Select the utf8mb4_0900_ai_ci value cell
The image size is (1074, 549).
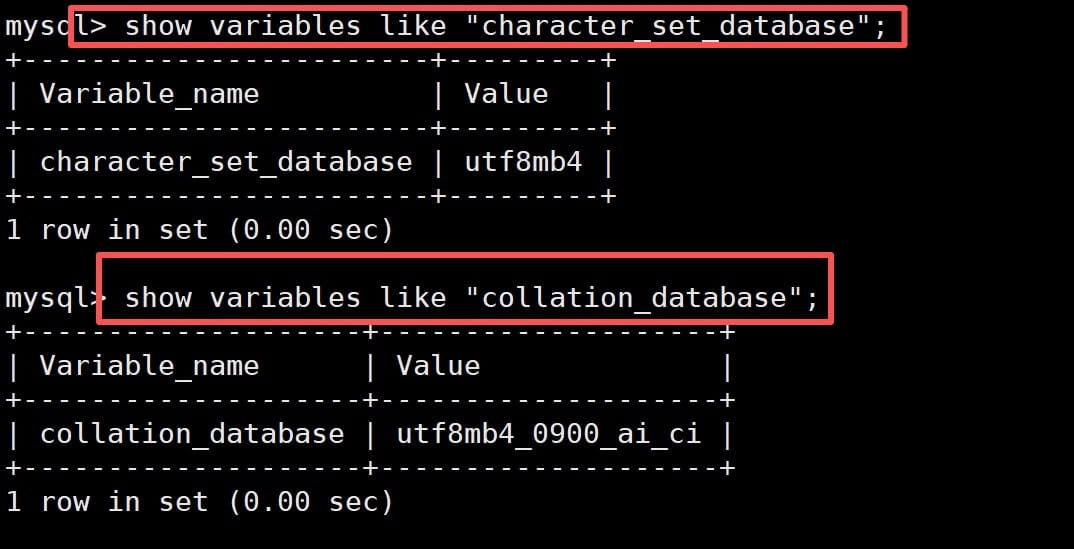tap(549, 434)
